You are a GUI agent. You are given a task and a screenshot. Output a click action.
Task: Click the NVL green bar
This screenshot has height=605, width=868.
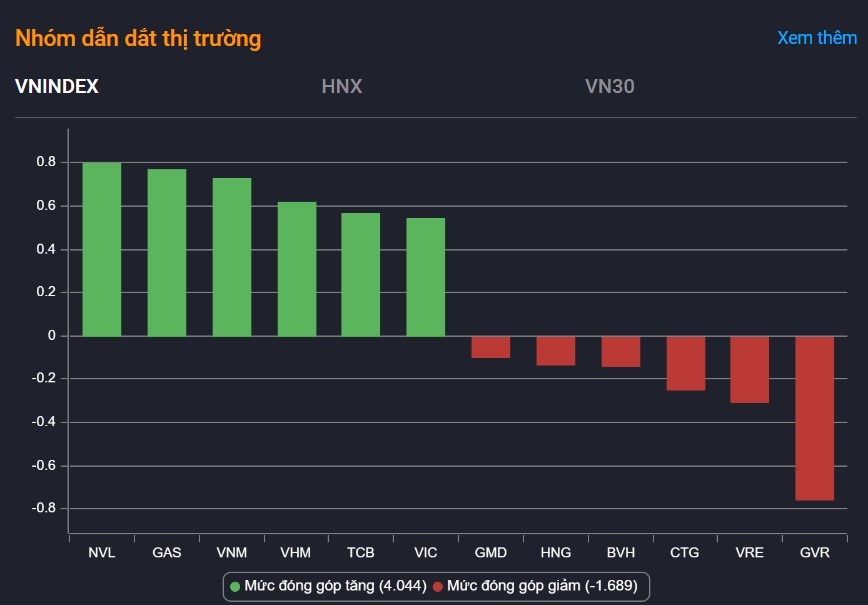tap(101, 249)
